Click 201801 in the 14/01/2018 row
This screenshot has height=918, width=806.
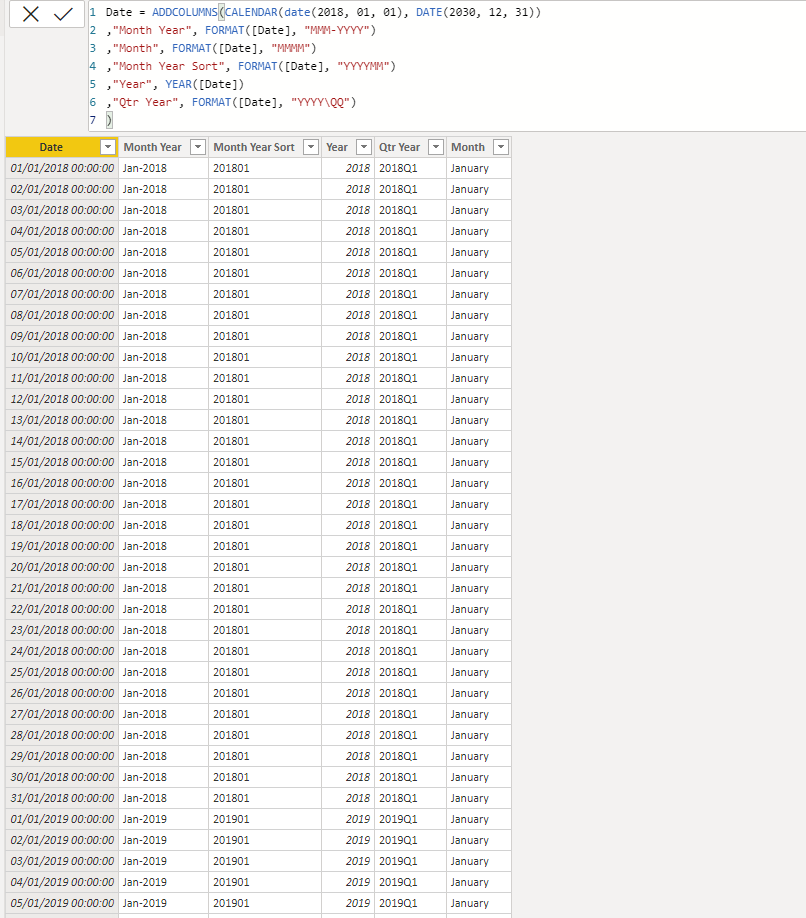point(231,441)
